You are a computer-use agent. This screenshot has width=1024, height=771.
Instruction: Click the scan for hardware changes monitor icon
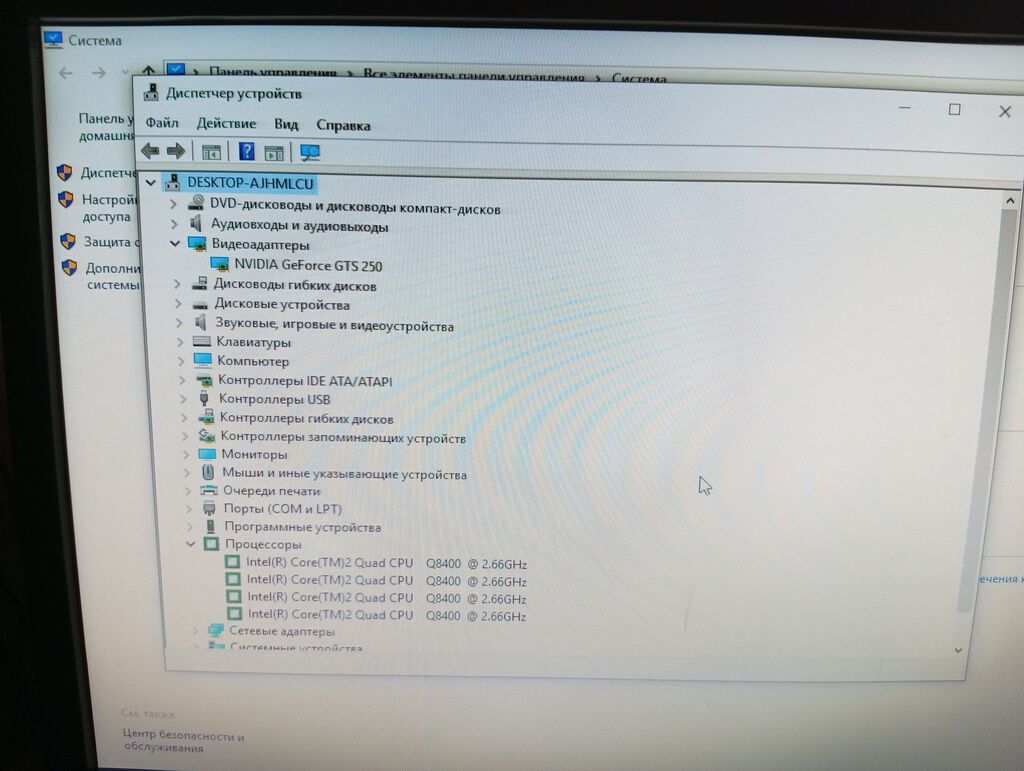point(310,153)
